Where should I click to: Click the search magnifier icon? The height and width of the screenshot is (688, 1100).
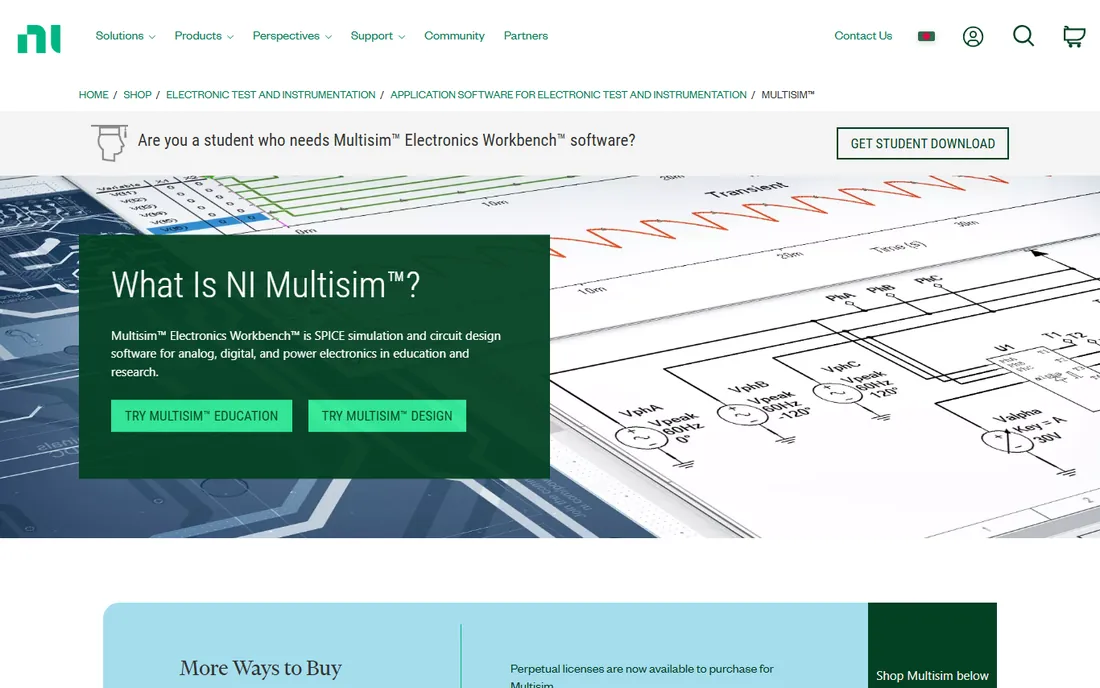click(x=1023, y=36)
